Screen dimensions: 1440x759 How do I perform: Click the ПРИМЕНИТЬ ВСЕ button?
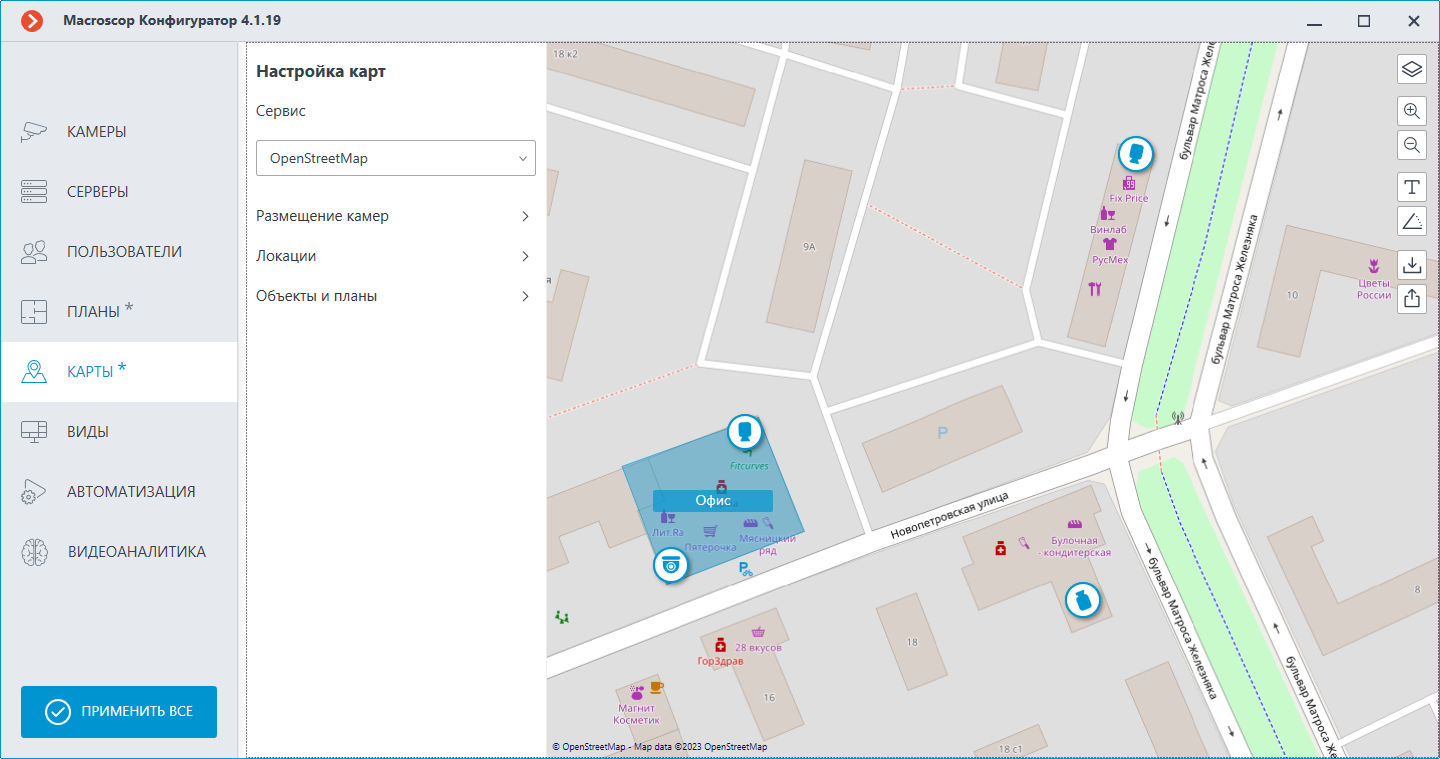click(119, 712)
